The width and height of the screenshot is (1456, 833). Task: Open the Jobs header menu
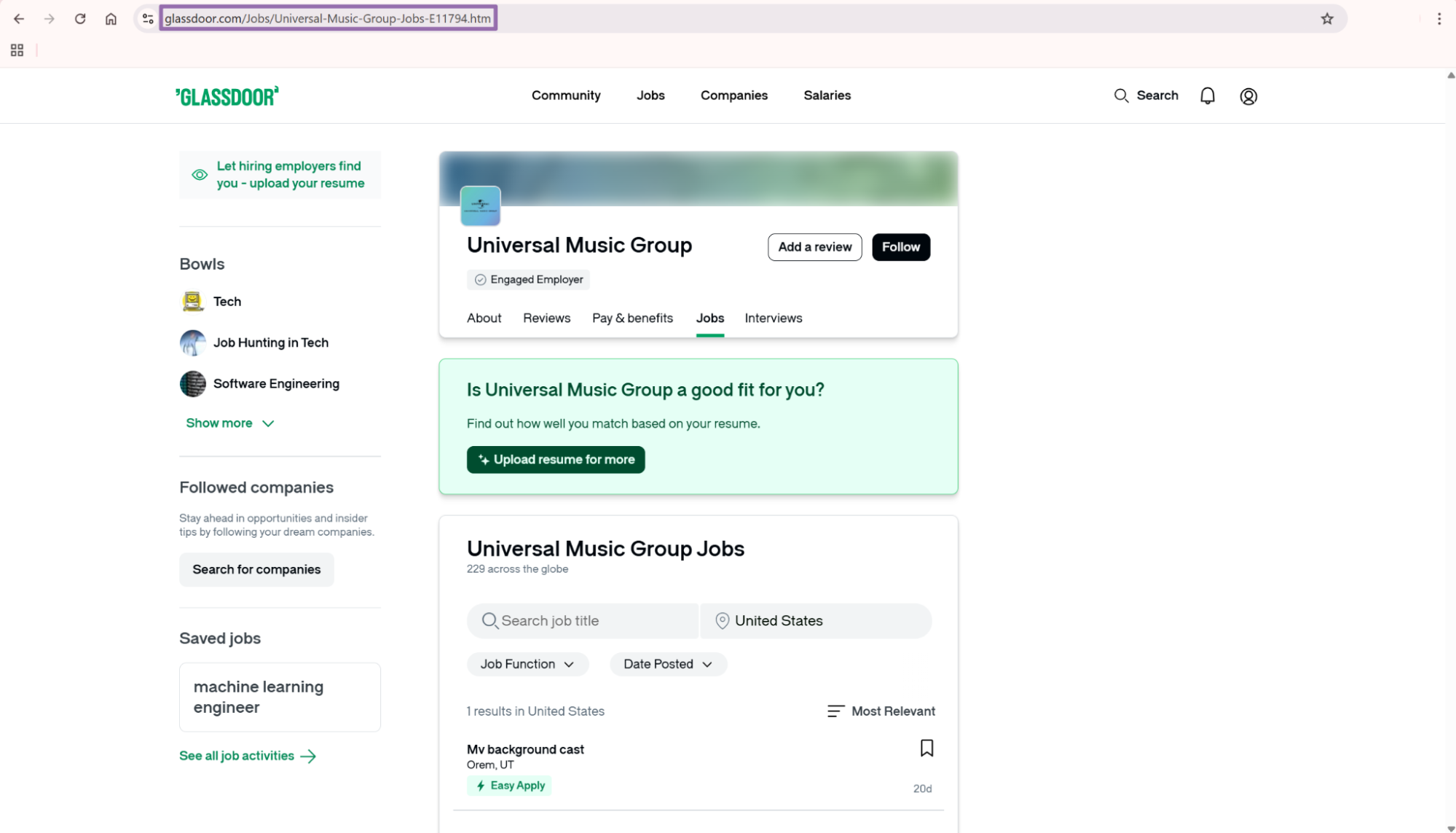coord(650,95)
